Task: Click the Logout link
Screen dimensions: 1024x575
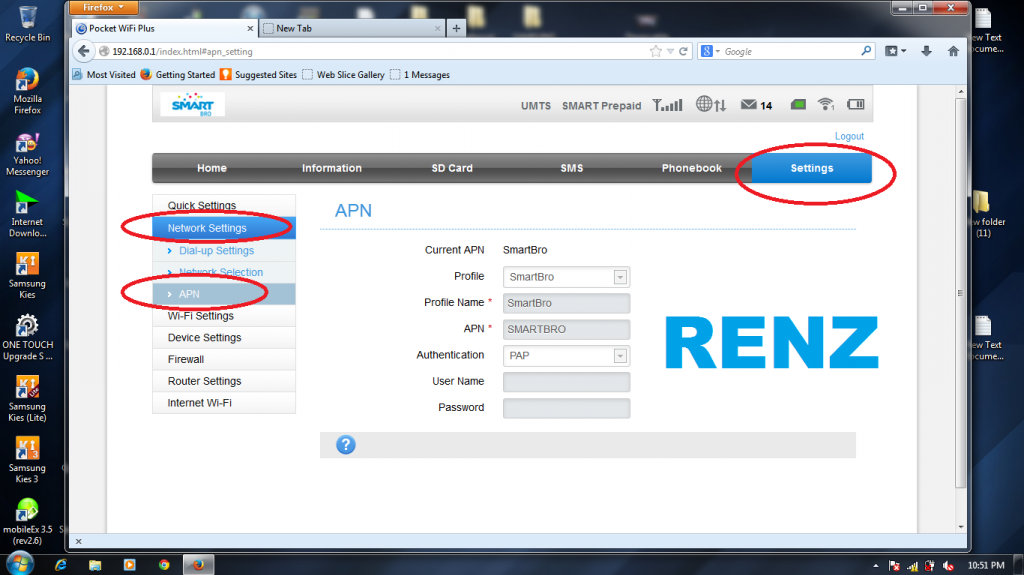Action: coord(849,136)
